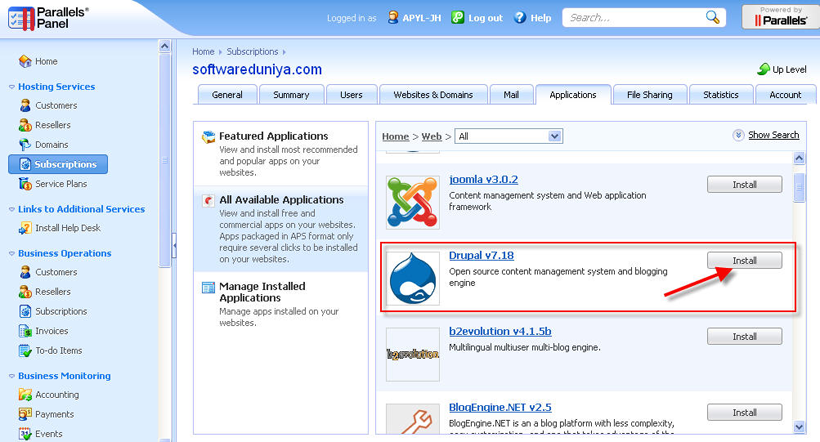Collapse the Business Monitoring section
This screenshot has height=442, width=820.
(12, 376)
